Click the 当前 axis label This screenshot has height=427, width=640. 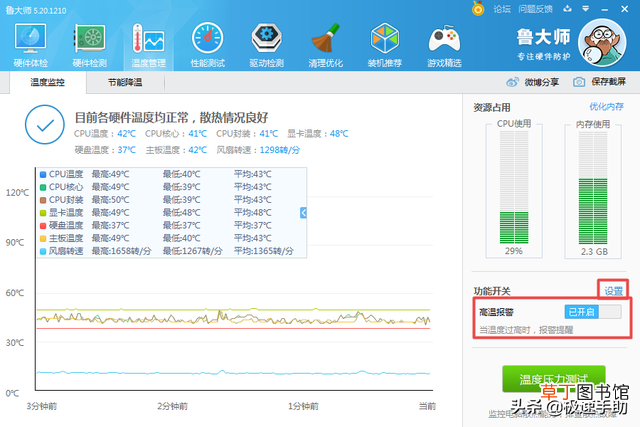(x=427, y=406)
